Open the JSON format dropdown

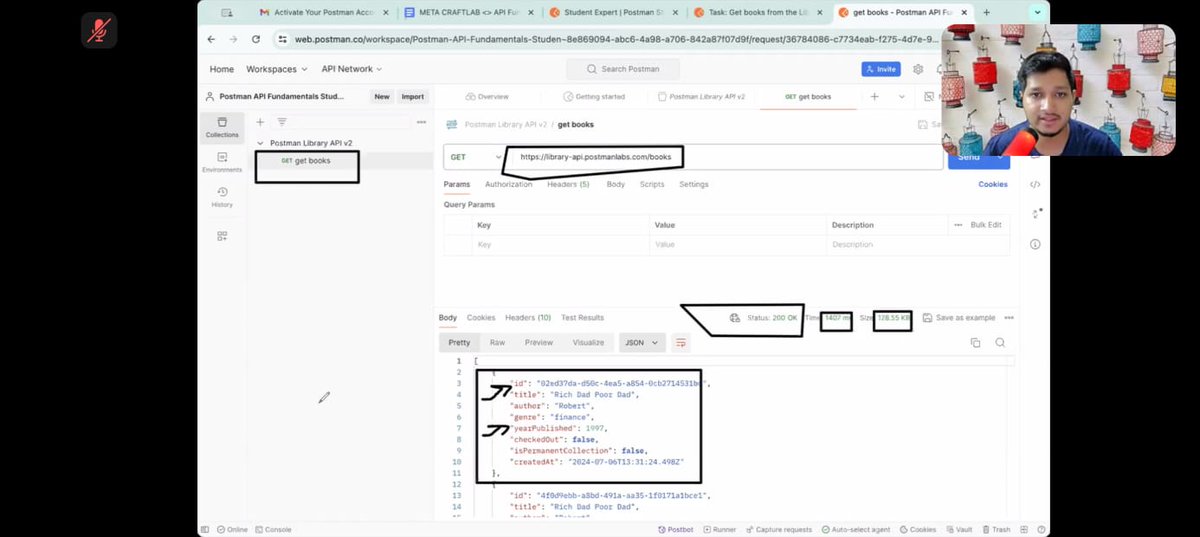pyautogui.click(x=642, y=342)
